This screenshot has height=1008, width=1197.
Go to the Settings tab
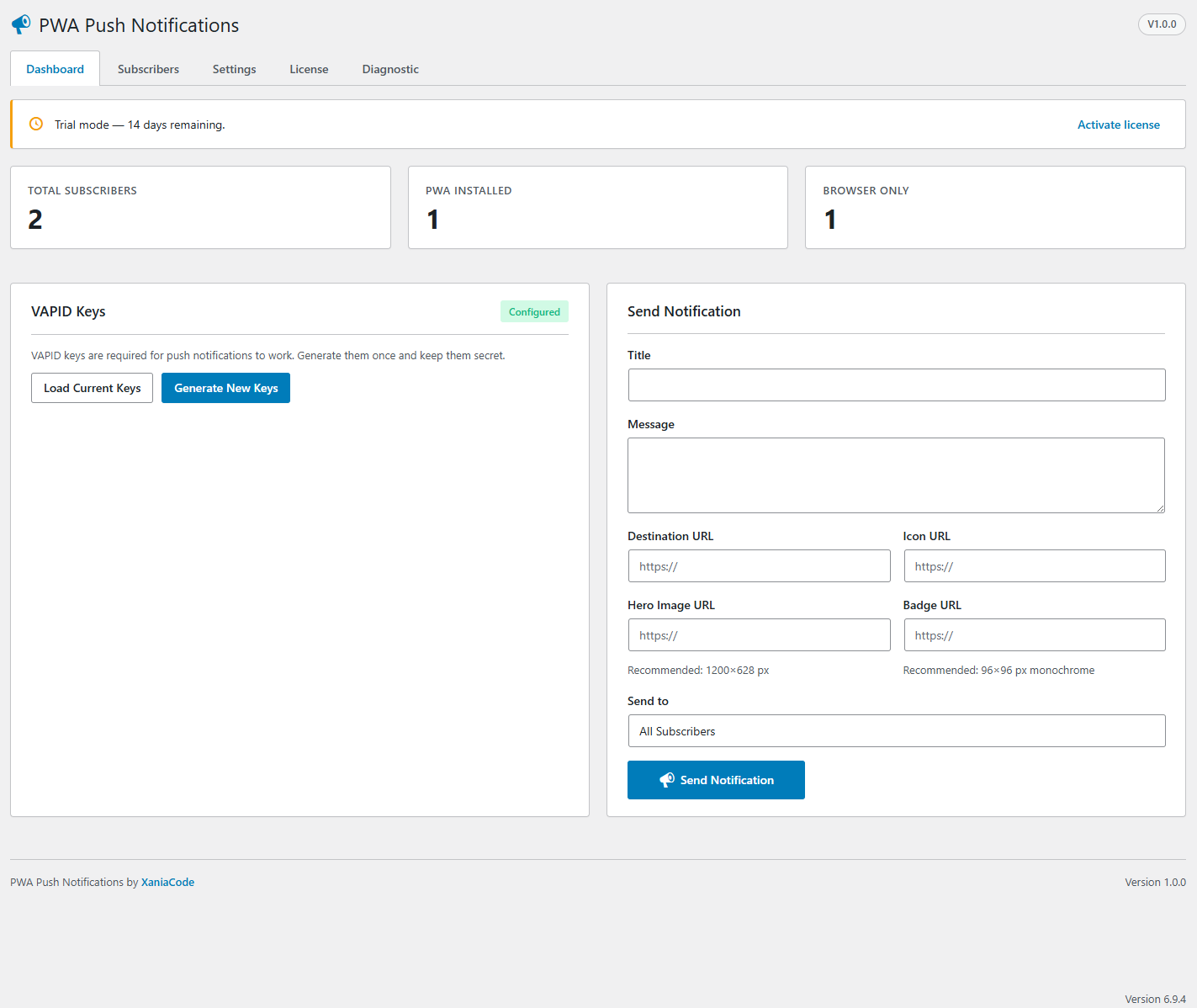[x=234, y=69]
